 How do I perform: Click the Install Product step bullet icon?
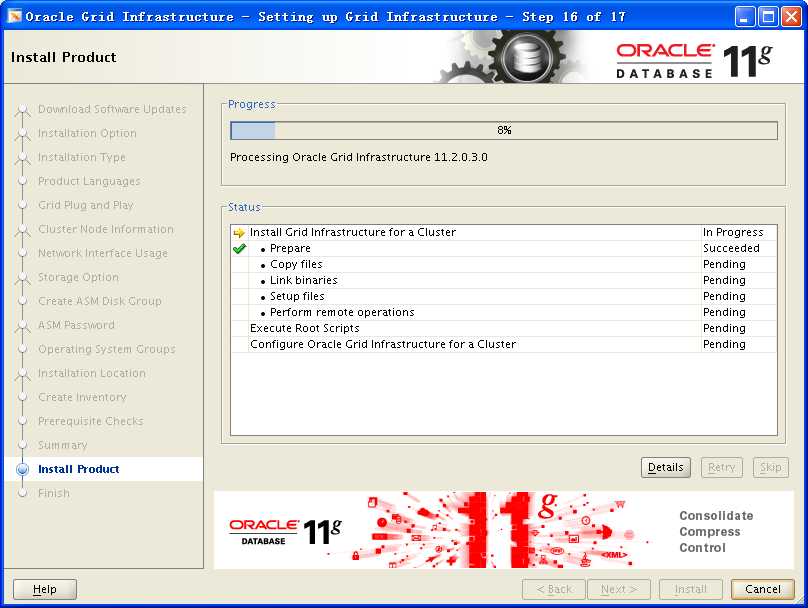coord(22,469)
